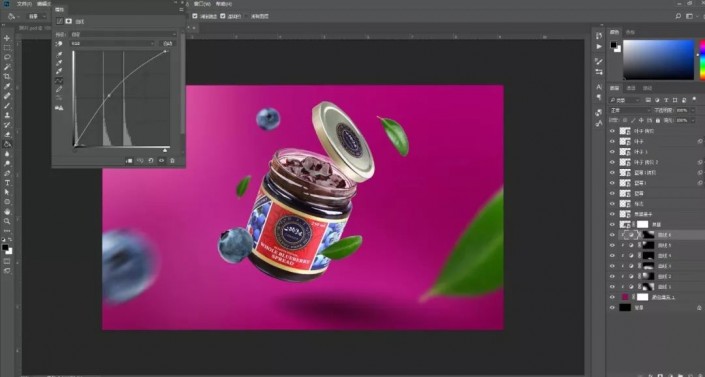Screen dimensions: 705x377
Task: Select the 曲线 5 layer mask thumbnail
Action: (x=648, y=245)
